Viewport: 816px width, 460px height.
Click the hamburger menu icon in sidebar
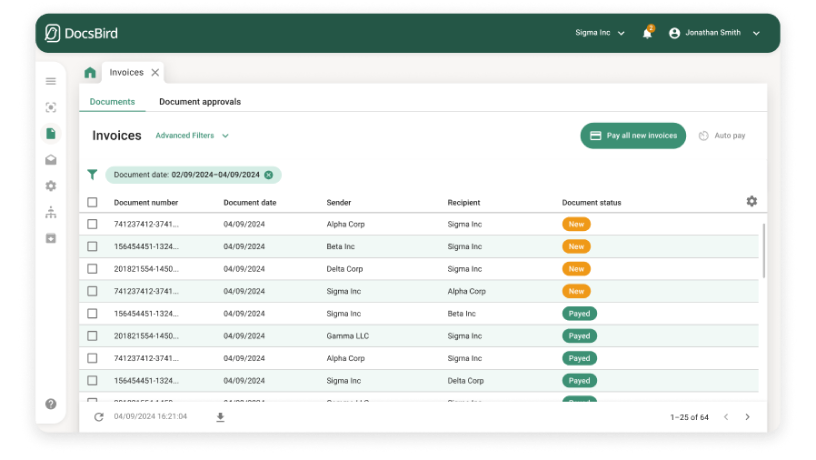pyautogui.click(x=51, y=81)
